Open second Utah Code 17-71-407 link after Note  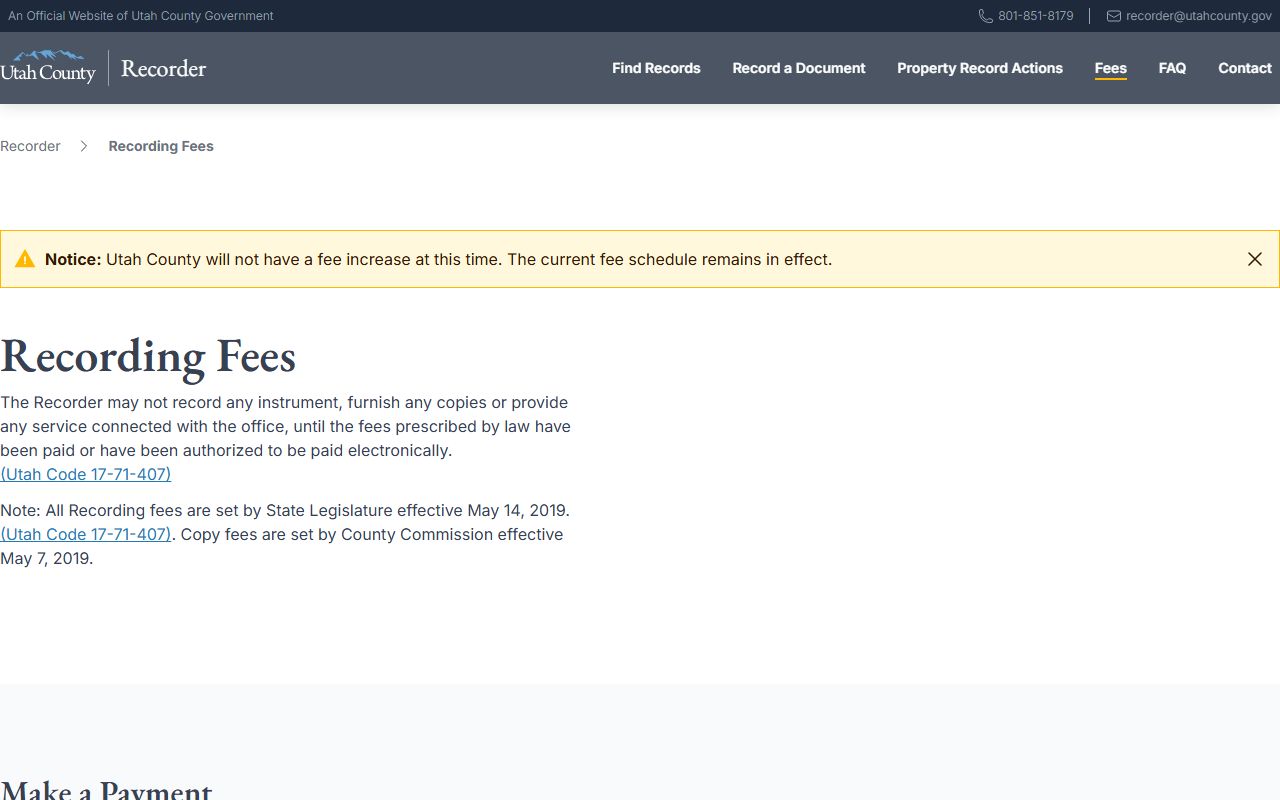tap(86, 534)
